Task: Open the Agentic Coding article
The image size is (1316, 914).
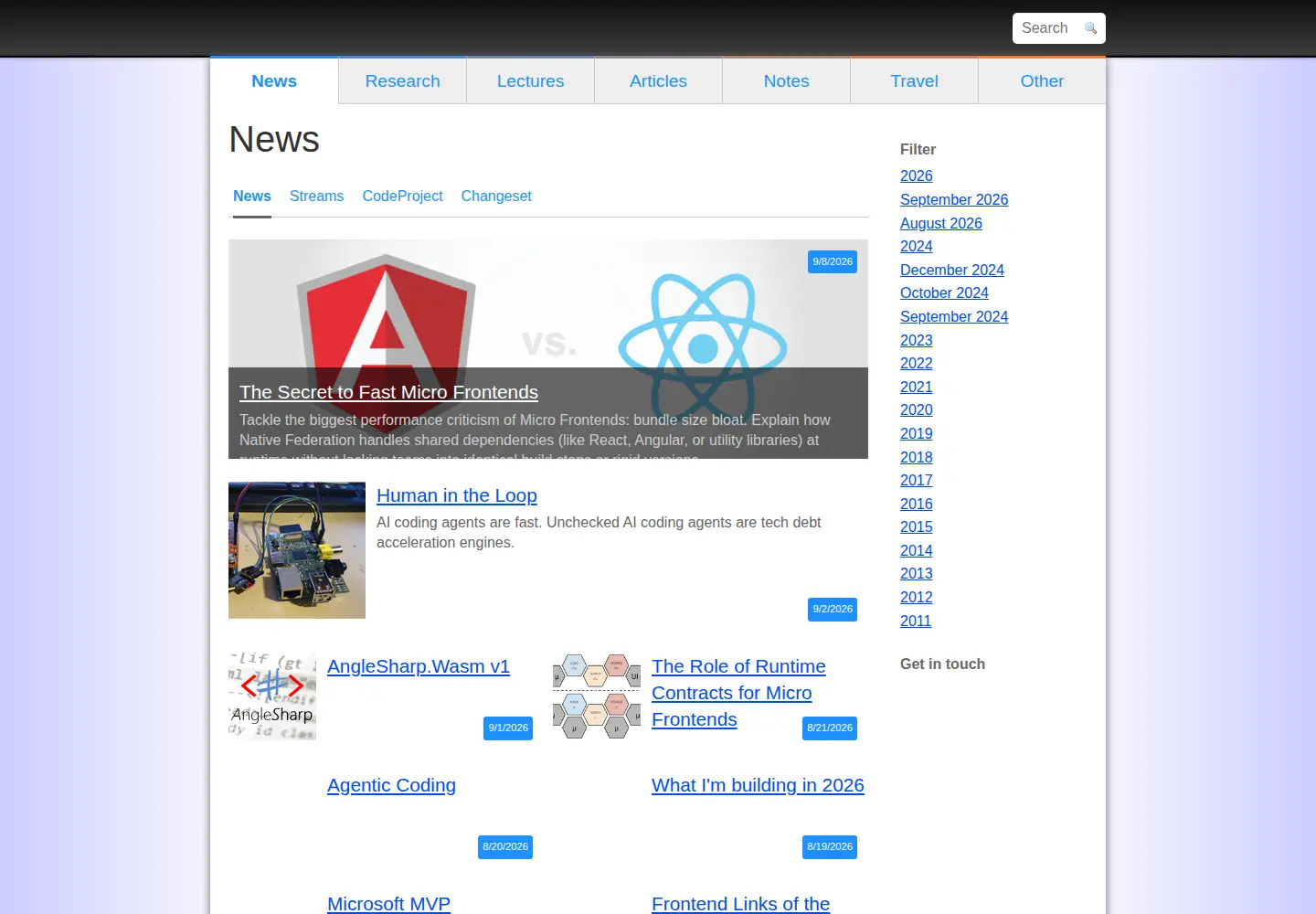Action: pyautogui.click(x=391, y=785)
